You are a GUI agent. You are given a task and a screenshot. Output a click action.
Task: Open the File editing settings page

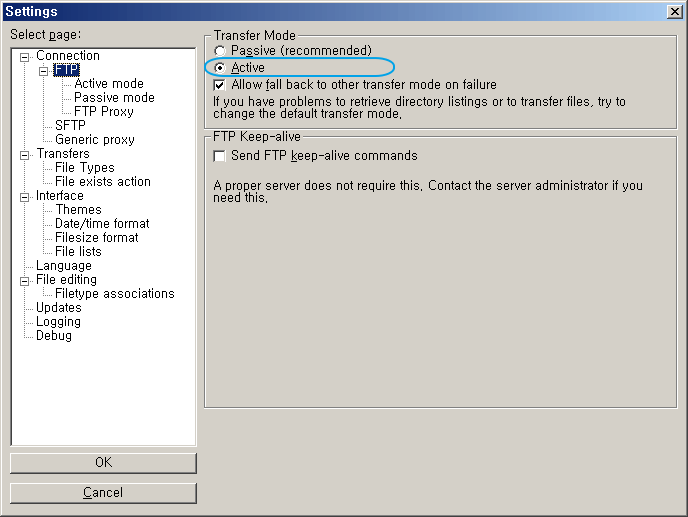tap(66, 280)
